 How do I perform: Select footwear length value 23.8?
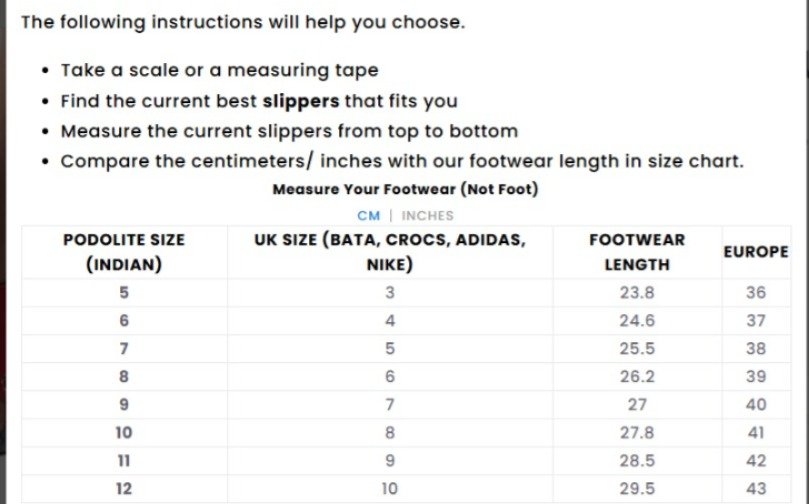pyautogui.click(x=637, y=293)
